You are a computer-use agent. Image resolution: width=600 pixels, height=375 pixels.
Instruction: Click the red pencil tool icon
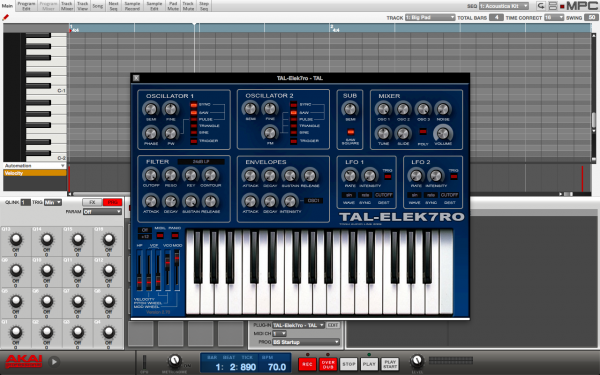(x=5, y=17)
